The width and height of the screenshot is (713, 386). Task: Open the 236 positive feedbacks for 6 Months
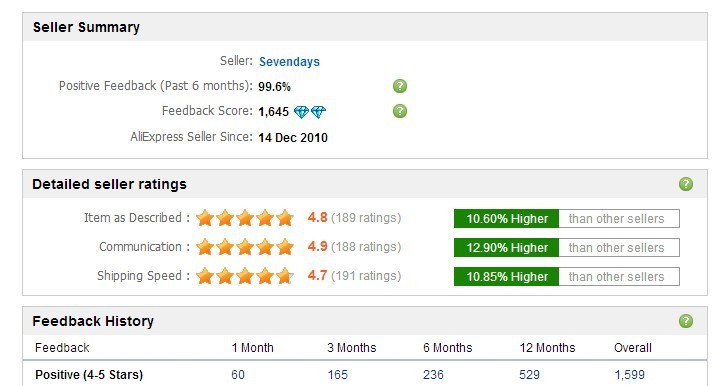433,375
